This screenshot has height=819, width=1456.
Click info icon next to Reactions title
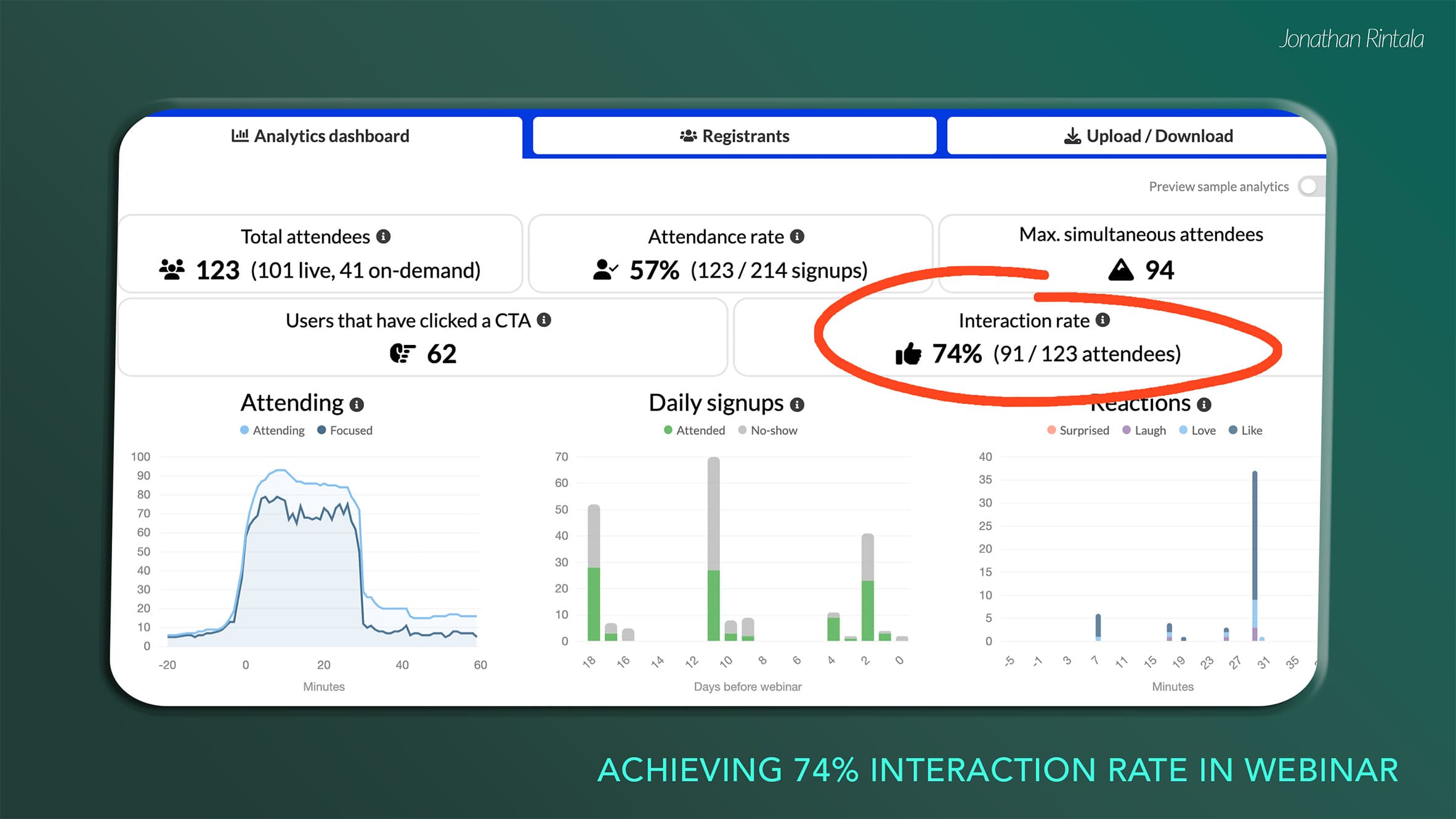(x=1204, y=405)
